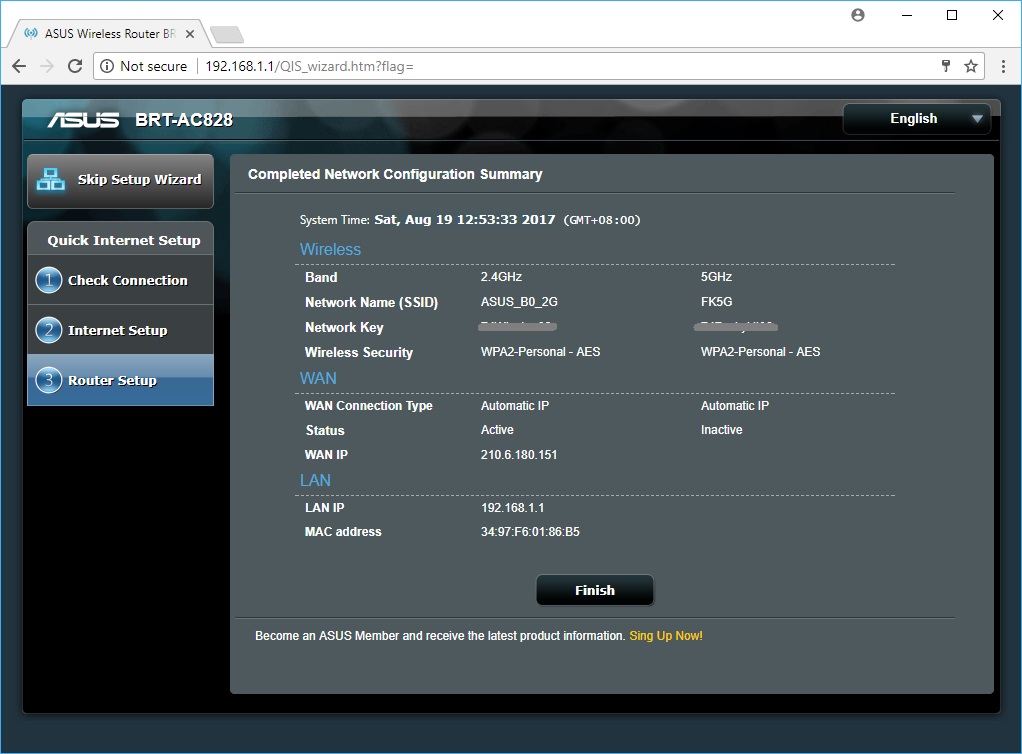Click the Chrome user profile icon

[x=858, y=15]
